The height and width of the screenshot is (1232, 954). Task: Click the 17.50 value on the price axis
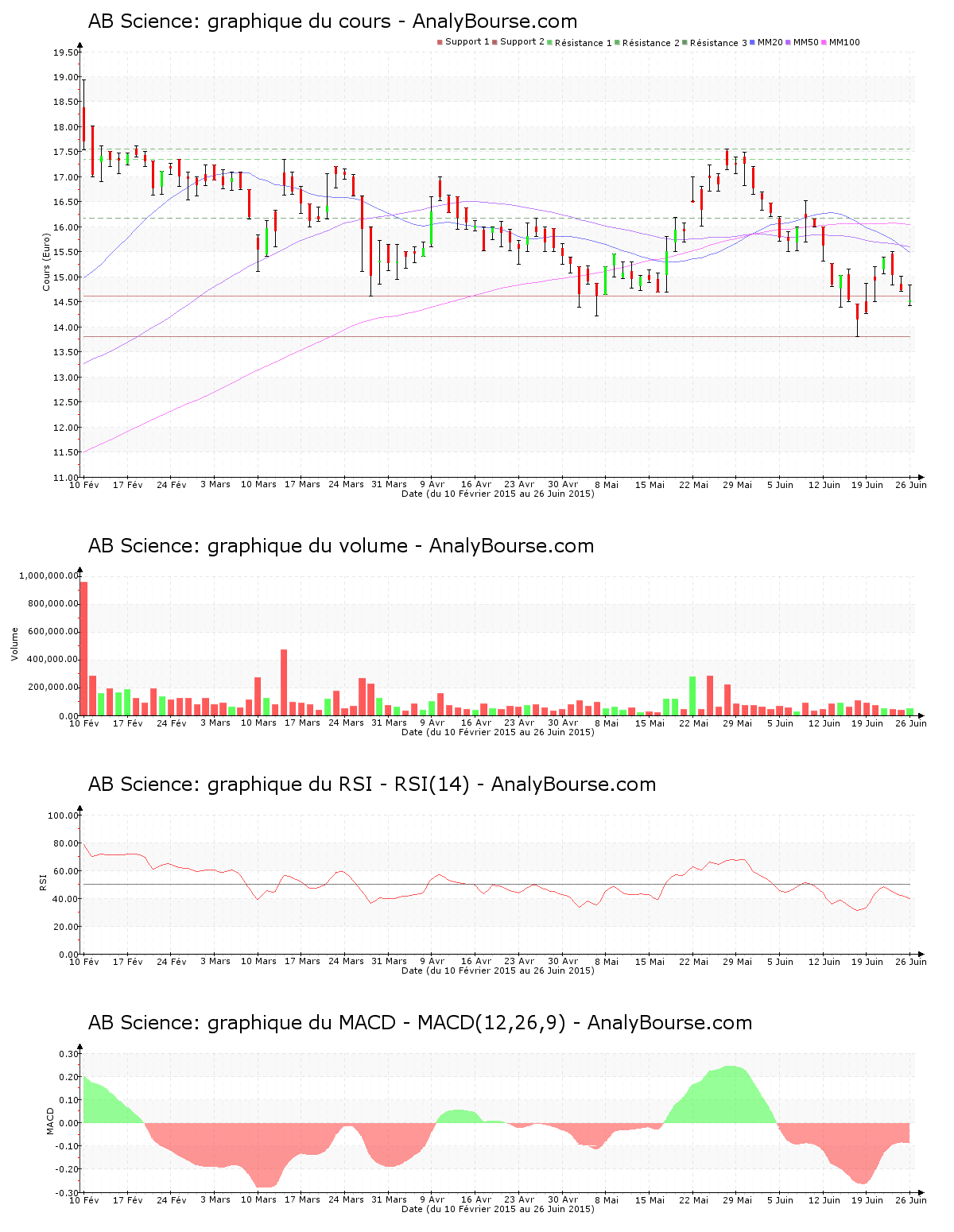tap(66, 152)
